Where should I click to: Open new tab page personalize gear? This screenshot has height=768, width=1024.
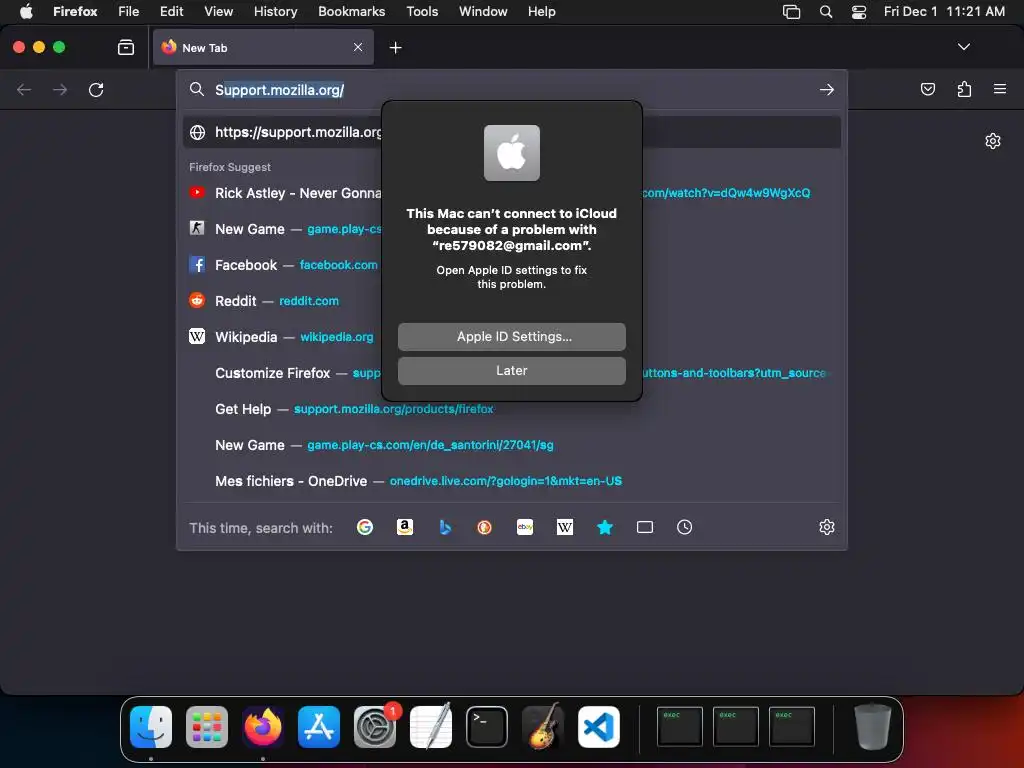(x=993, y=141)
